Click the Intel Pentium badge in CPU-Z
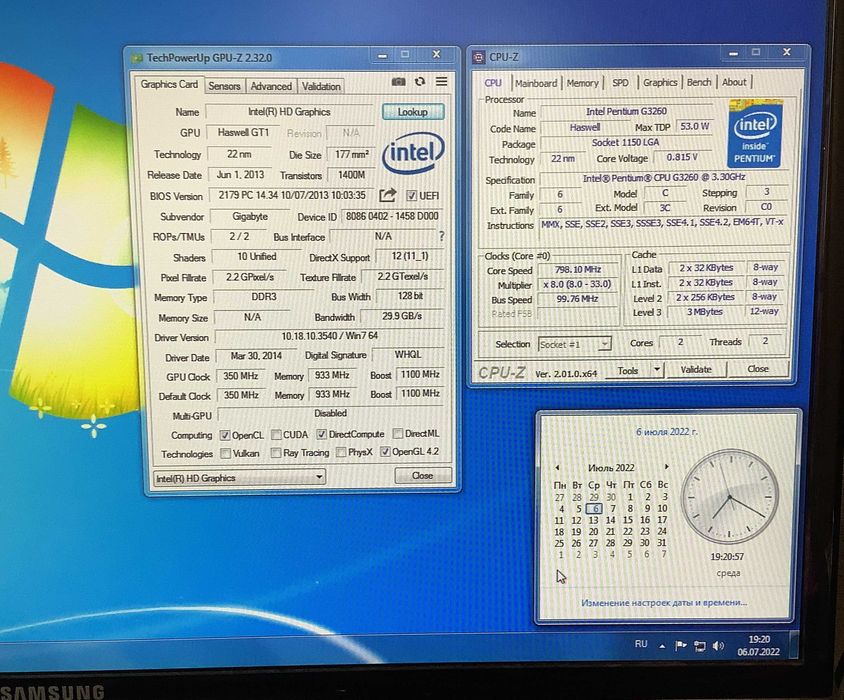 754,134
